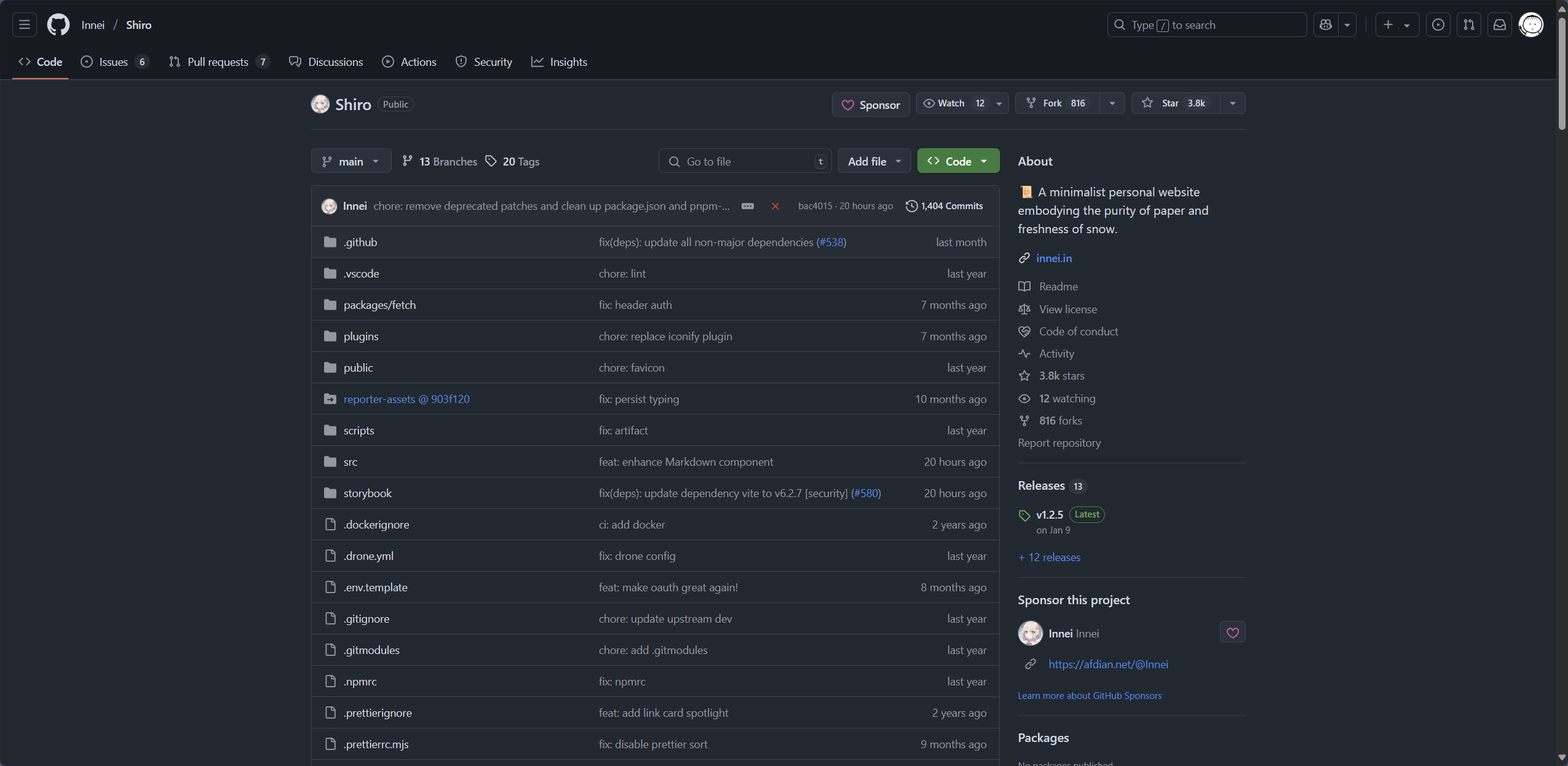Screen dimensions: 1568x766
Task: Click the Sponsor button
Action: pos(871,105)
